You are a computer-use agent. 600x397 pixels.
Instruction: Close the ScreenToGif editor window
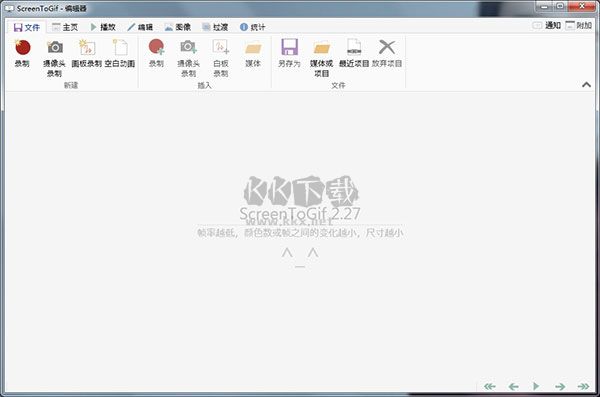582,6
